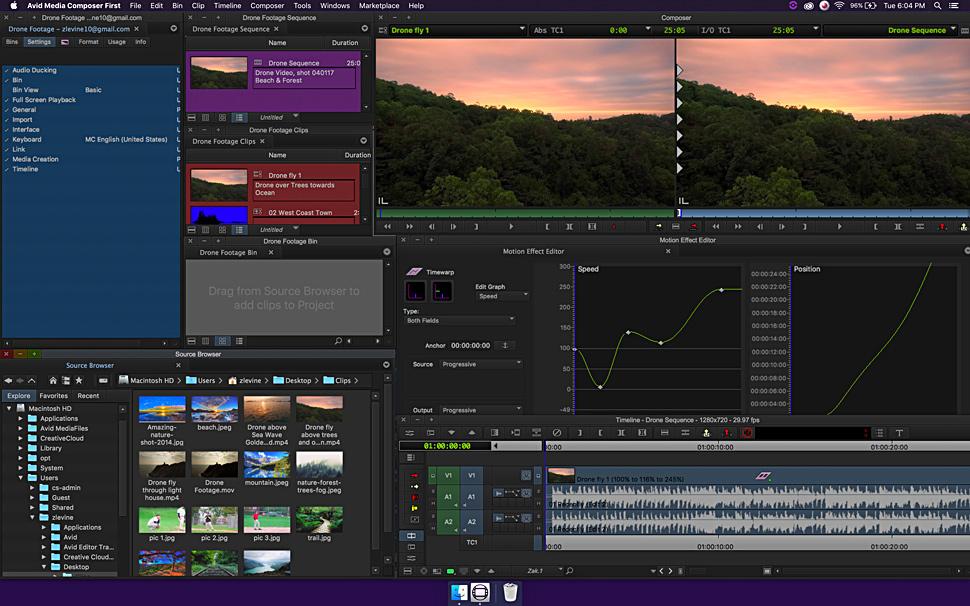Viewport: 970px width, 606px height.
Task: Open Spotlight search in the macOS menu bar
Action: tap(938, 6)
